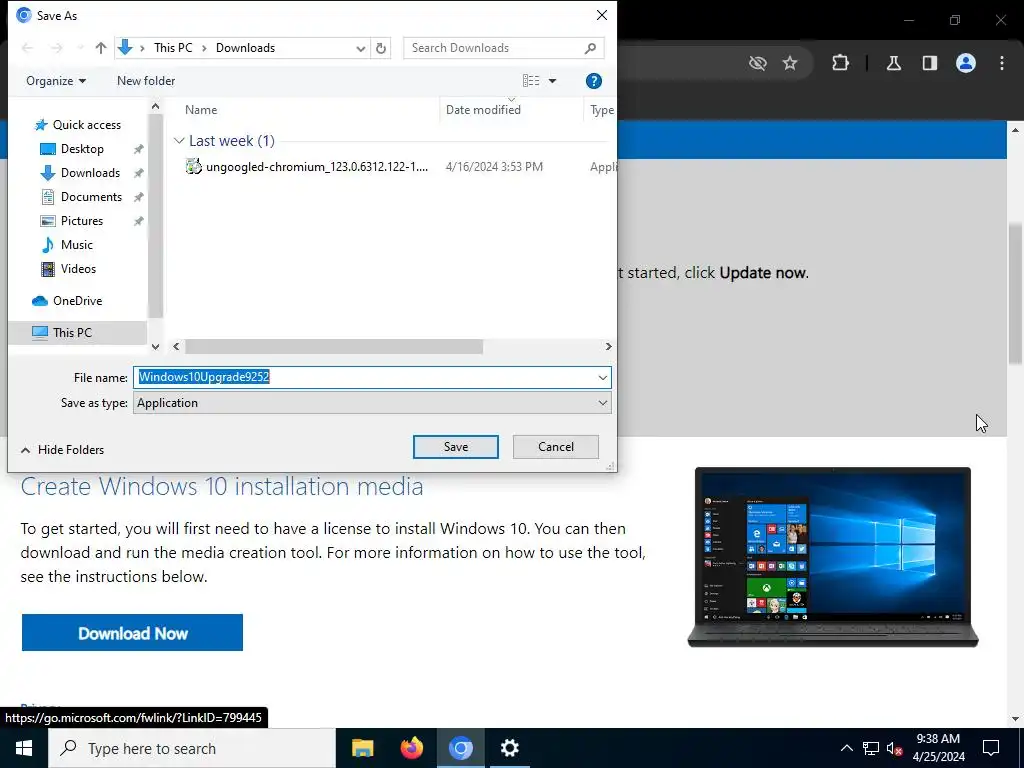Show hidden system tray icons

pyautogui.click(x=846, y=748)
